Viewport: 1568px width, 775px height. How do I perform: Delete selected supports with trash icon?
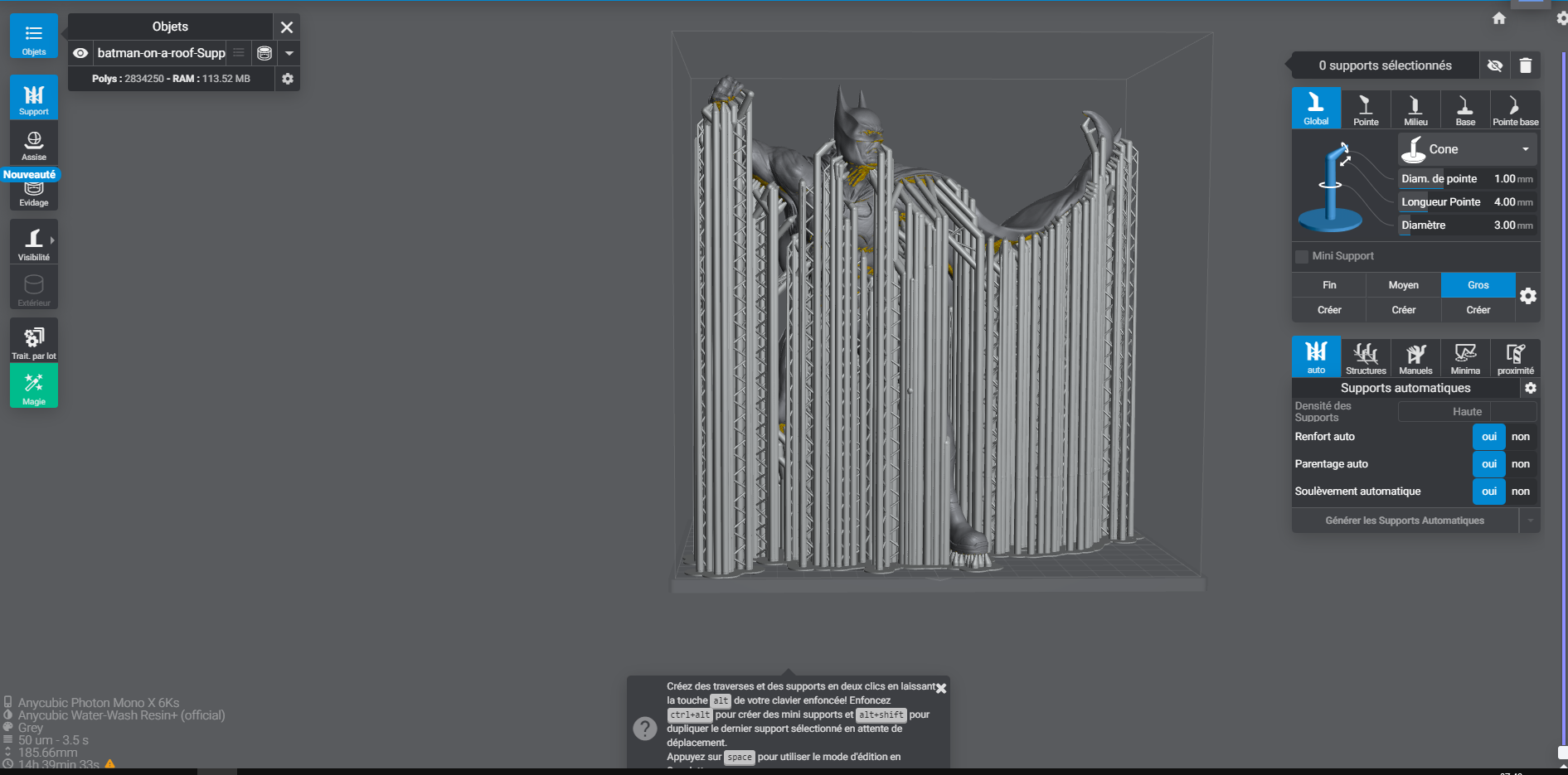click(x=1526, y=65)
